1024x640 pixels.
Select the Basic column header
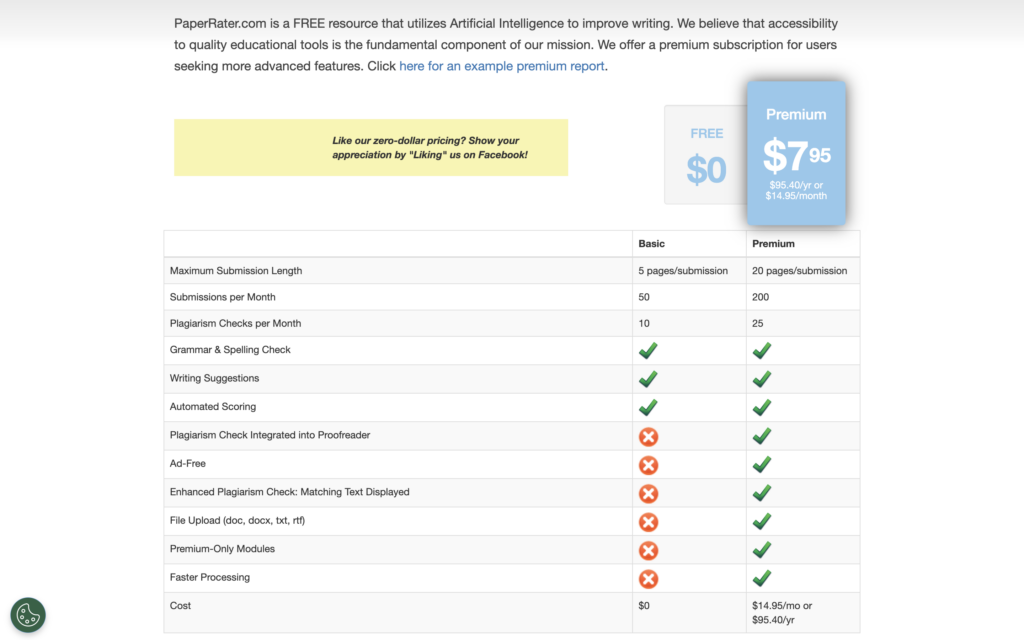tap(650, 243)
